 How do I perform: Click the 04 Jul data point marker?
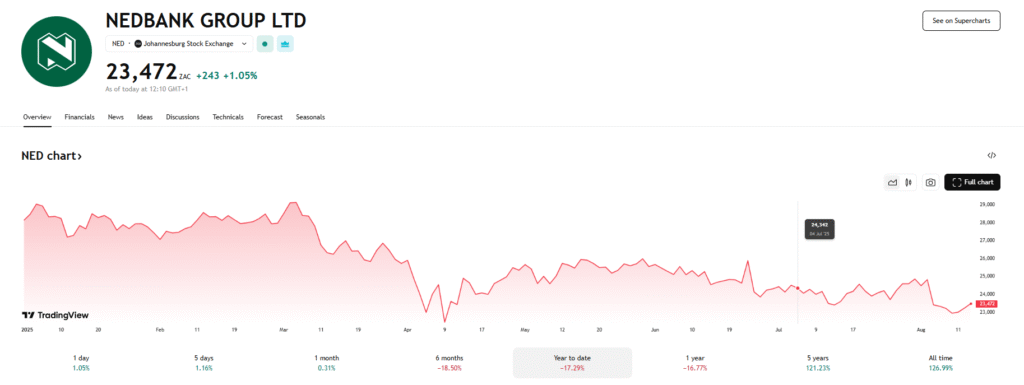pos(797,288)
